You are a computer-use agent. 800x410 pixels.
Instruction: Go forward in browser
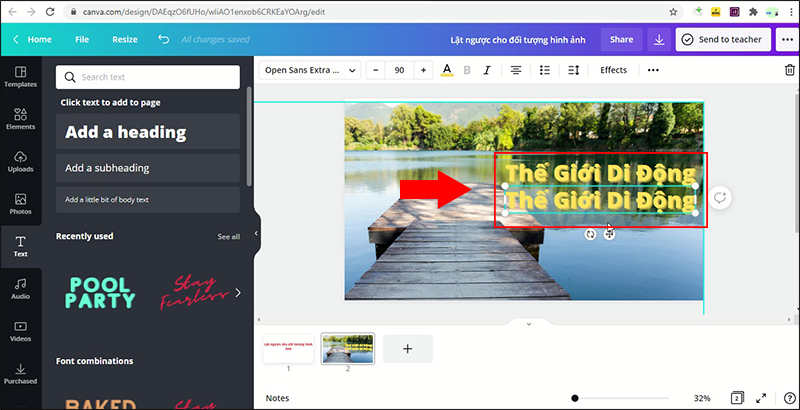pos(31,11)
